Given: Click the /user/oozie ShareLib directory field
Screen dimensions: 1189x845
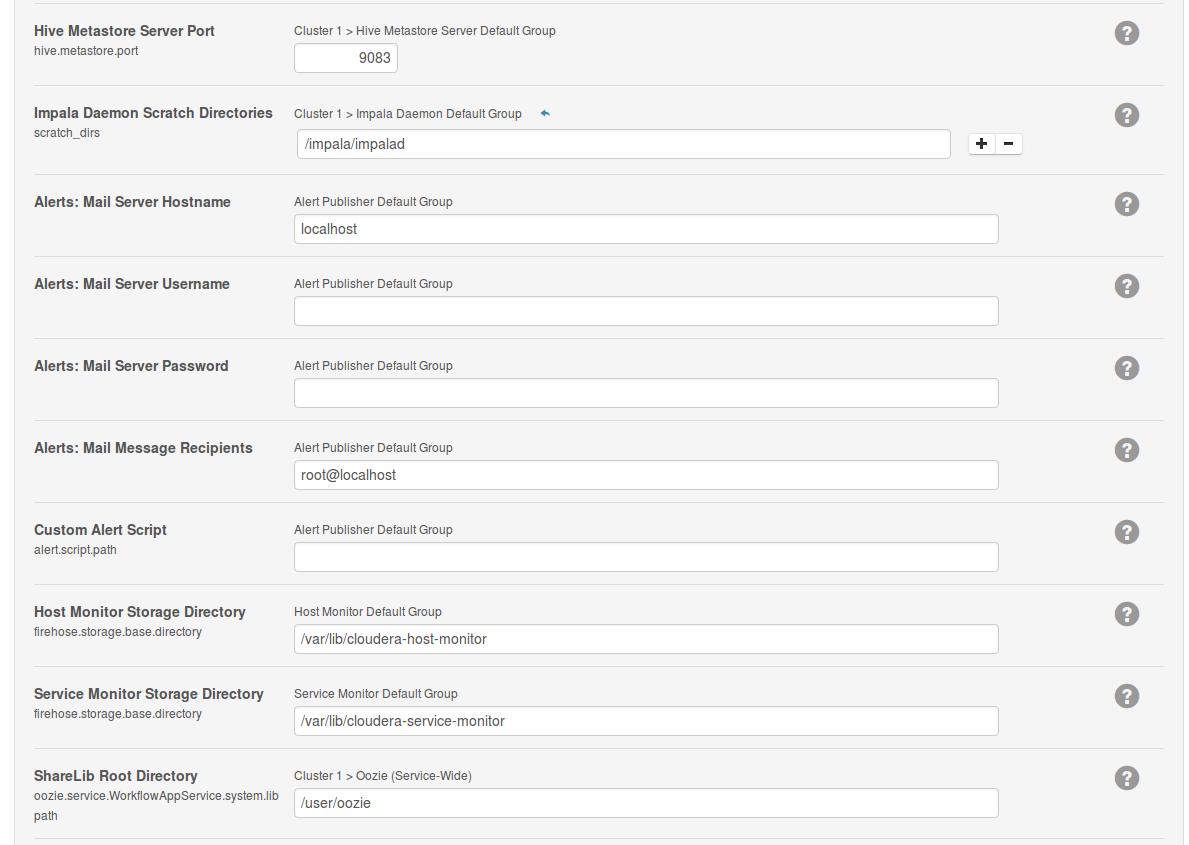Looking at the screenshot, I should coord(646,803).
